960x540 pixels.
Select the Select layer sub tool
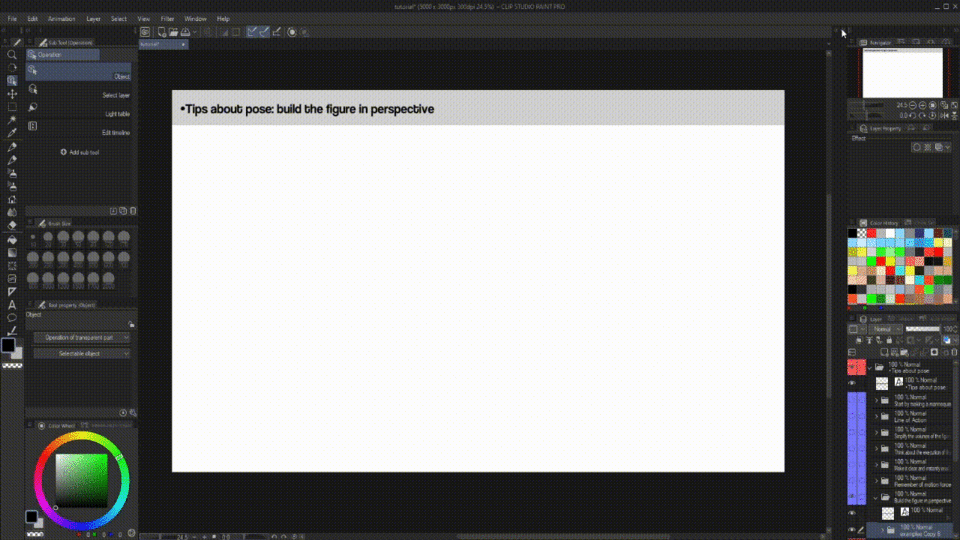tap(78, 91)
